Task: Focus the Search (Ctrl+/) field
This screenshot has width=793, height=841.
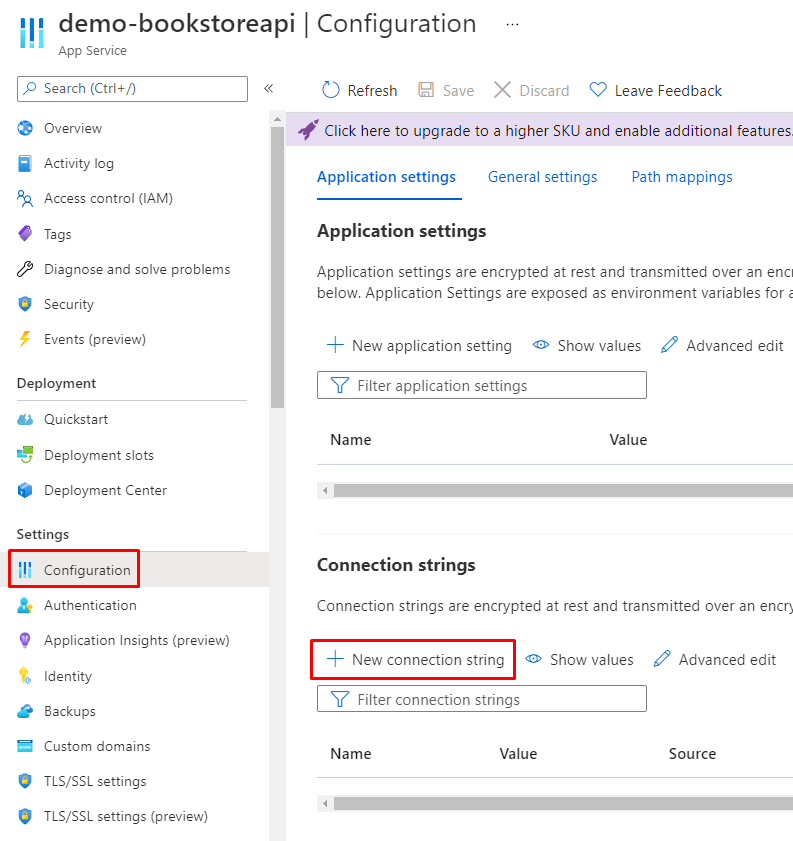Action: (x=132, y=88)
